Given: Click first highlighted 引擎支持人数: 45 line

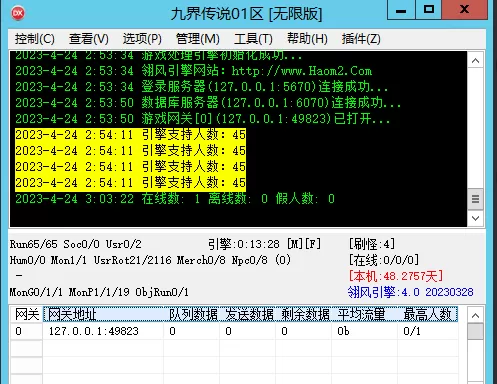Looking at the screenshot, I should (x=130, y=135).
